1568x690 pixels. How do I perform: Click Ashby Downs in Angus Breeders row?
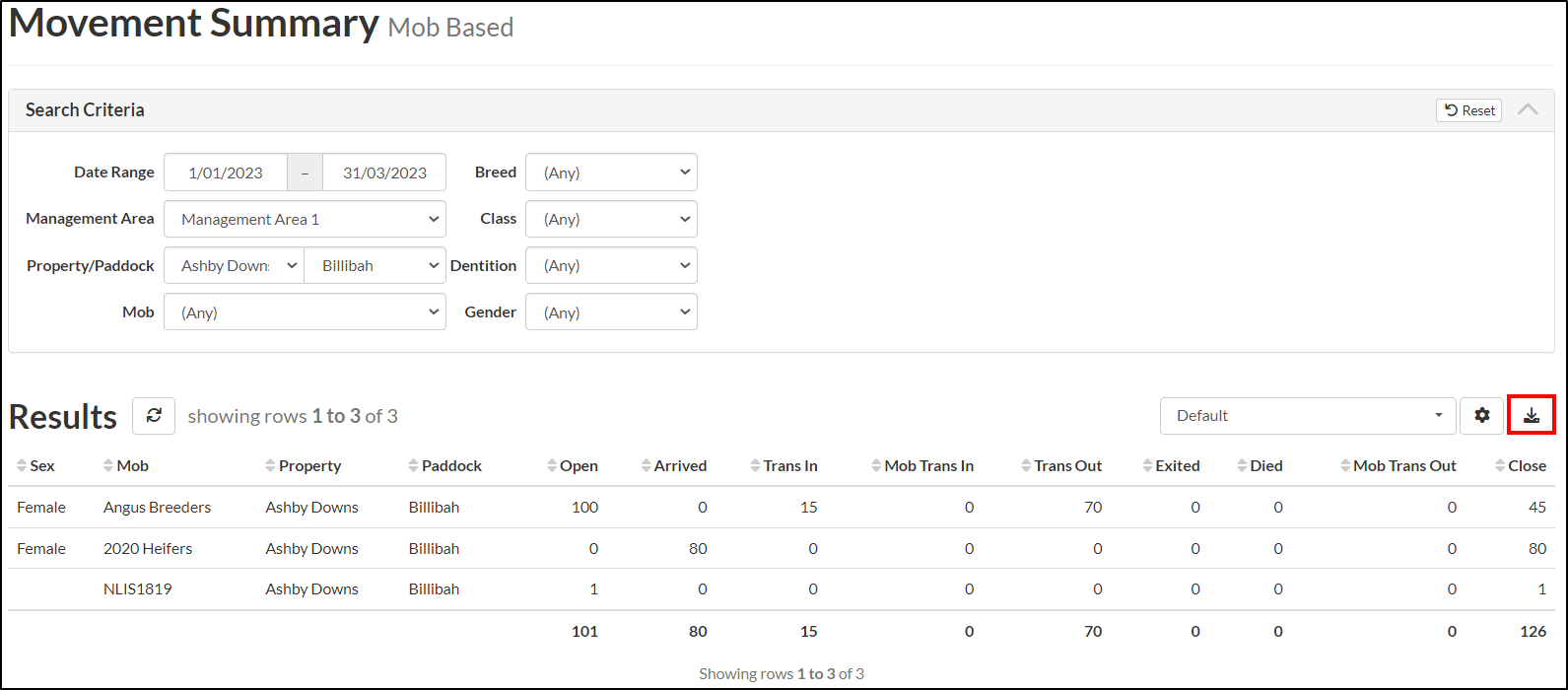pos(311,507)
